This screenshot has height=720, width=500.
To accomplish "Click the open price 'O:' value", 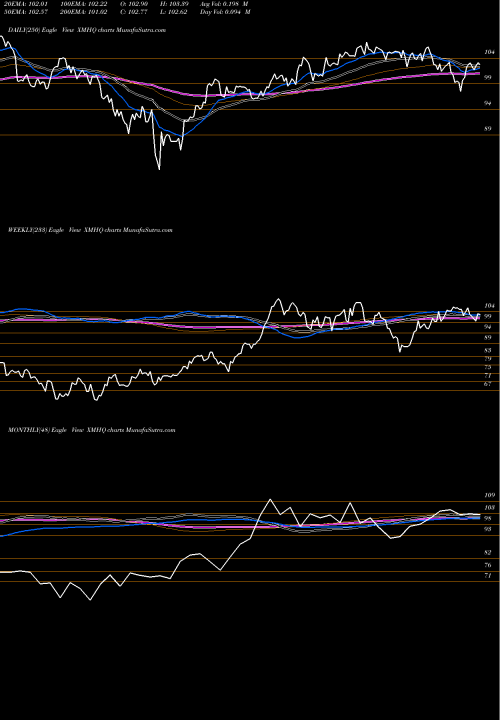I will (132, 3).
